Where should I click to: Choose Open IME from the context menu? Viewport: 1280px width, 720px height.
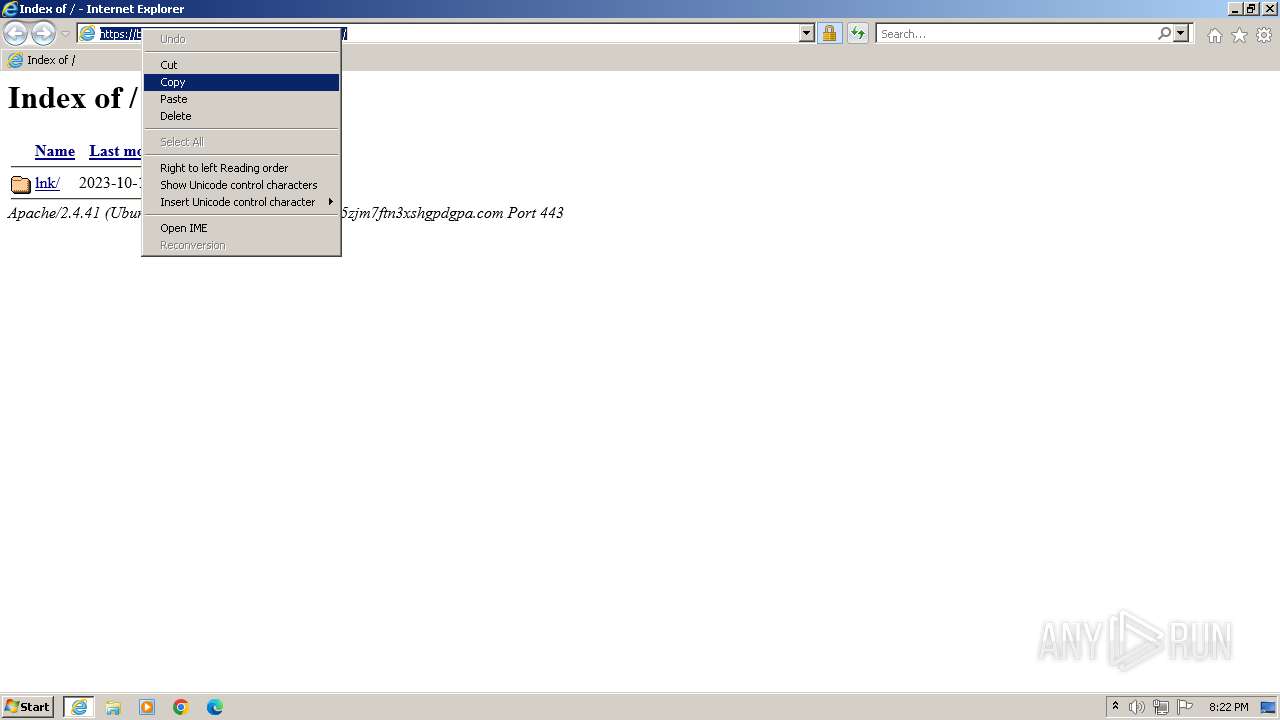(x=241, y=228)
